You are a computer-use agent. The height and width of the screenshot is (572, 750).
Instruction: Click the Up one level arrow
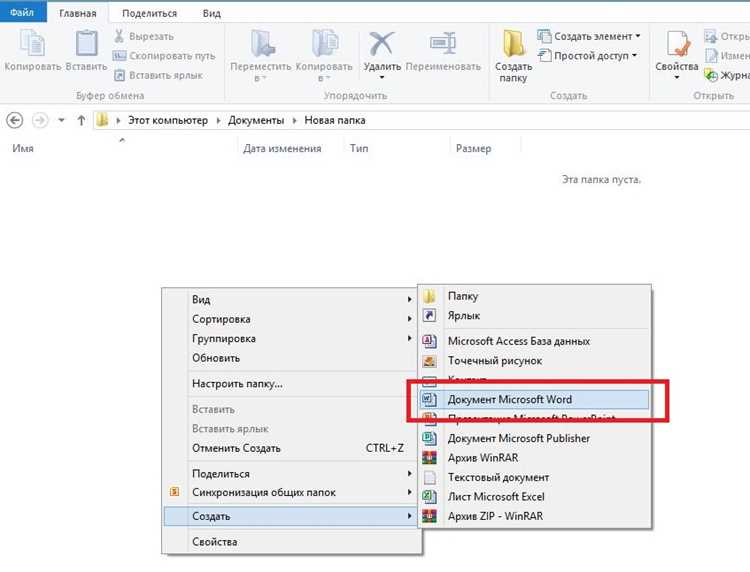81,121
